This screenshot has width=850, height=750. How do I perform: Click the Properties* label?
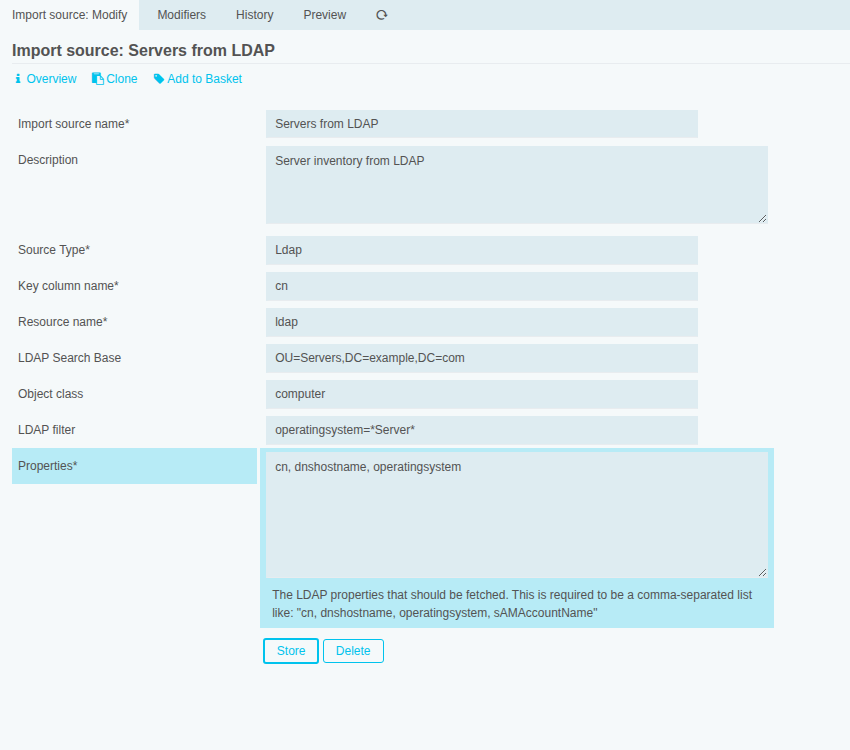click(48, 466)
